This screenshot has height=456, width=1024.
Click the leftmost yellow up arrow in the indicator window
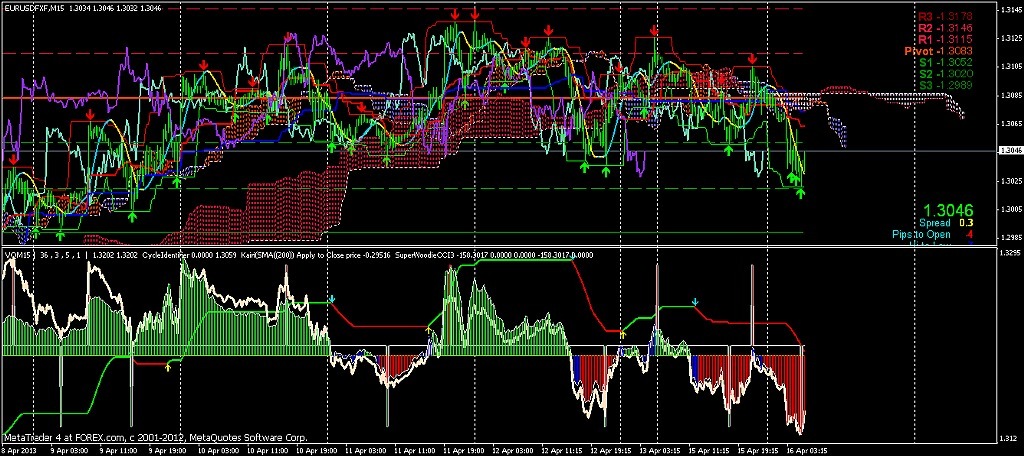168,367
